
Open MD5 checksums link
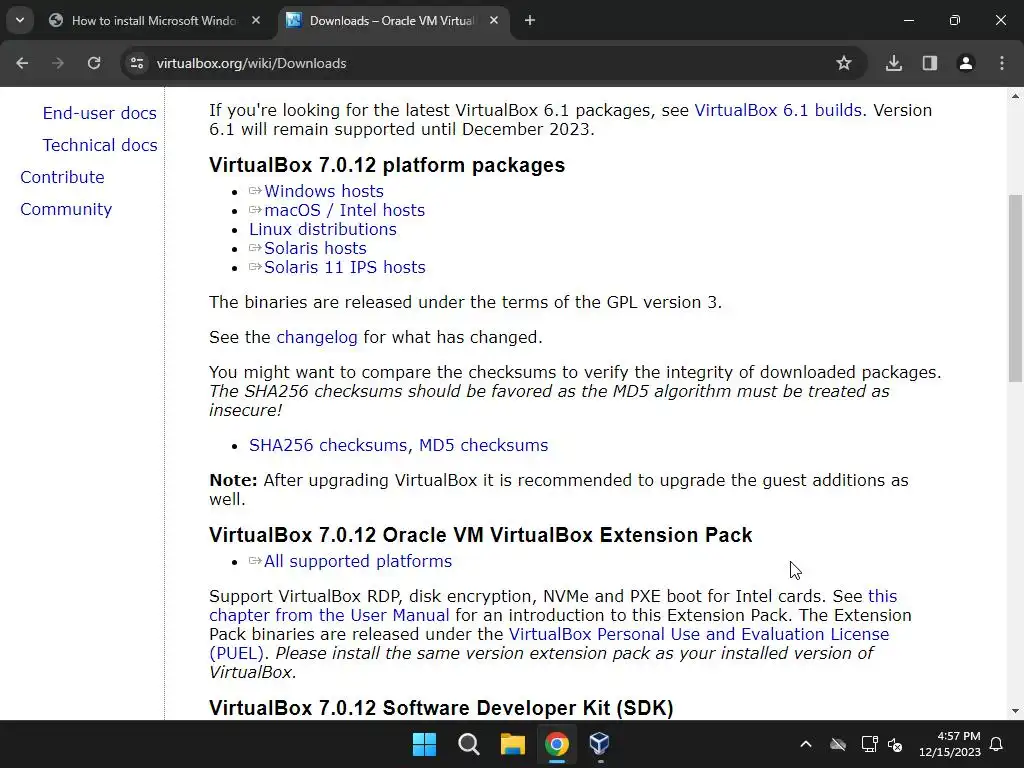(x=483, y=445)
